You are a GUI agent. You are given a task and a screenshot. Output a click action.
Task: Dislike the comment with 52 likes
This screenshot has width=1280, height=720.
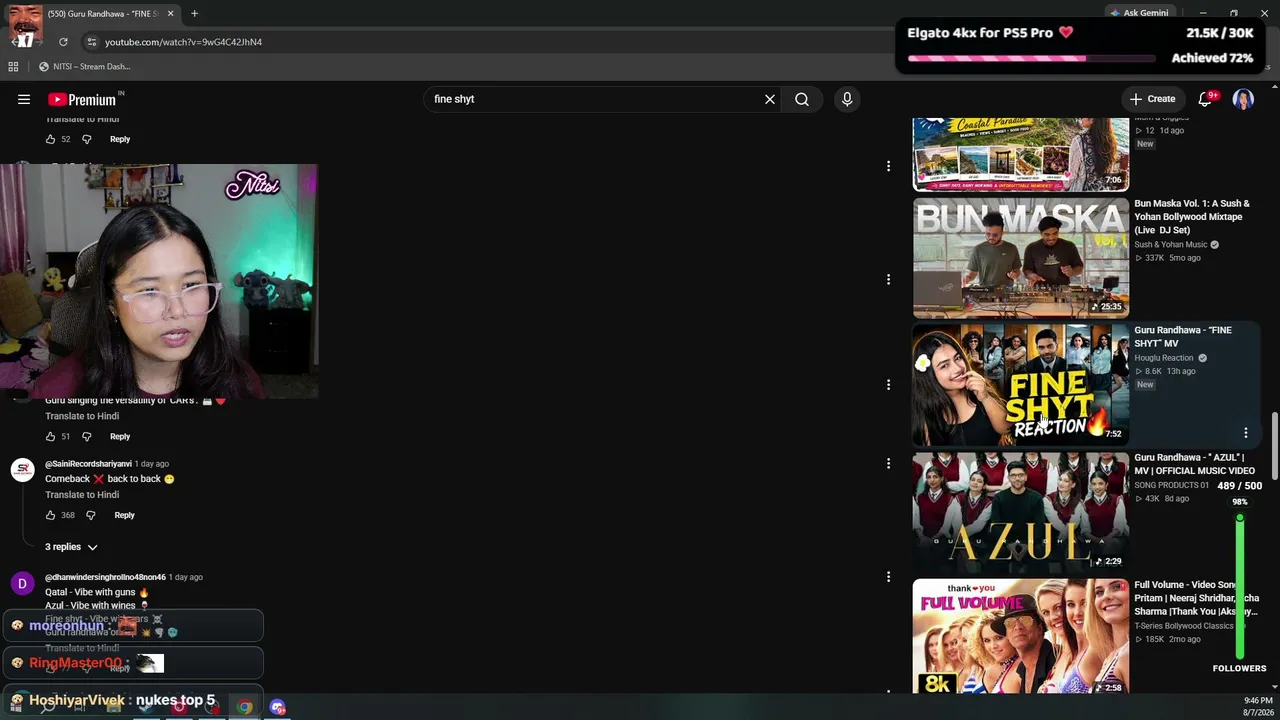tap(86, 139)
